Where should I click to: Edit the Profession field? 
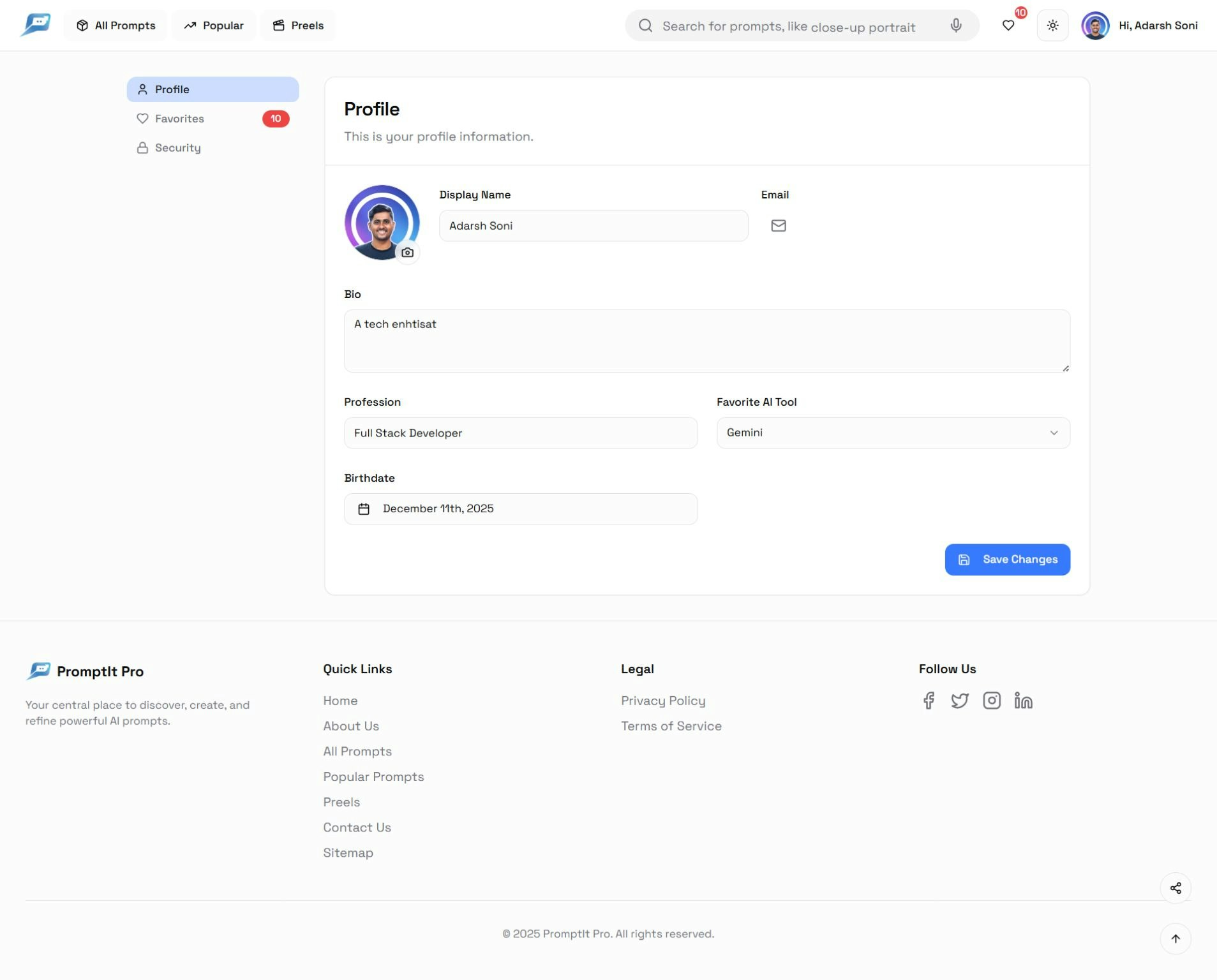pyautogui.click(x=521, y=433)
